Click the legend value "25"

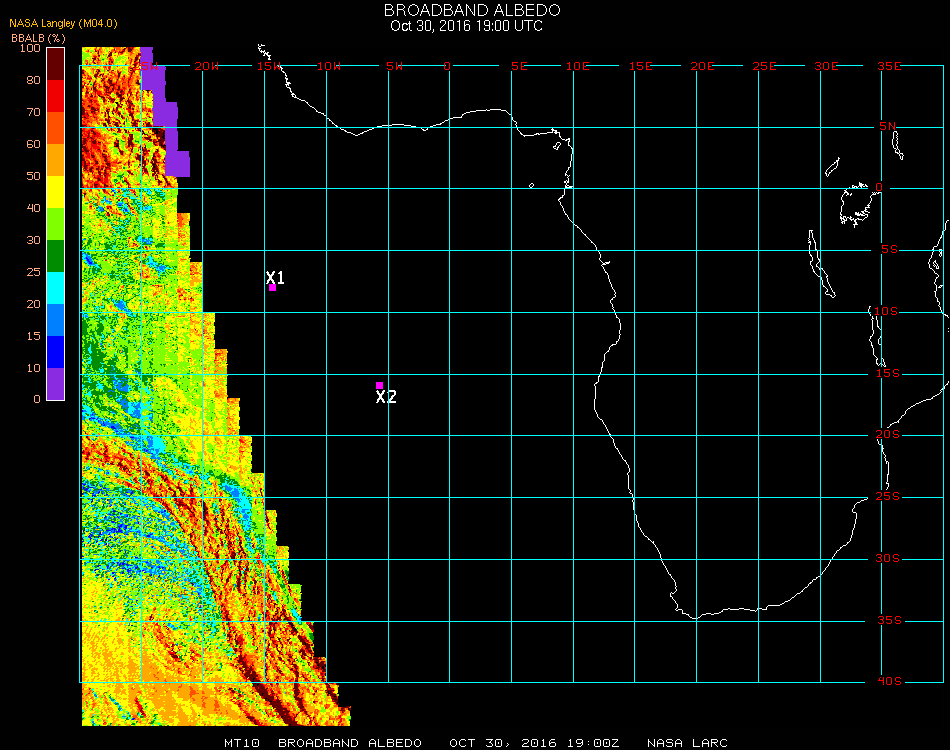tap(34, 272)
